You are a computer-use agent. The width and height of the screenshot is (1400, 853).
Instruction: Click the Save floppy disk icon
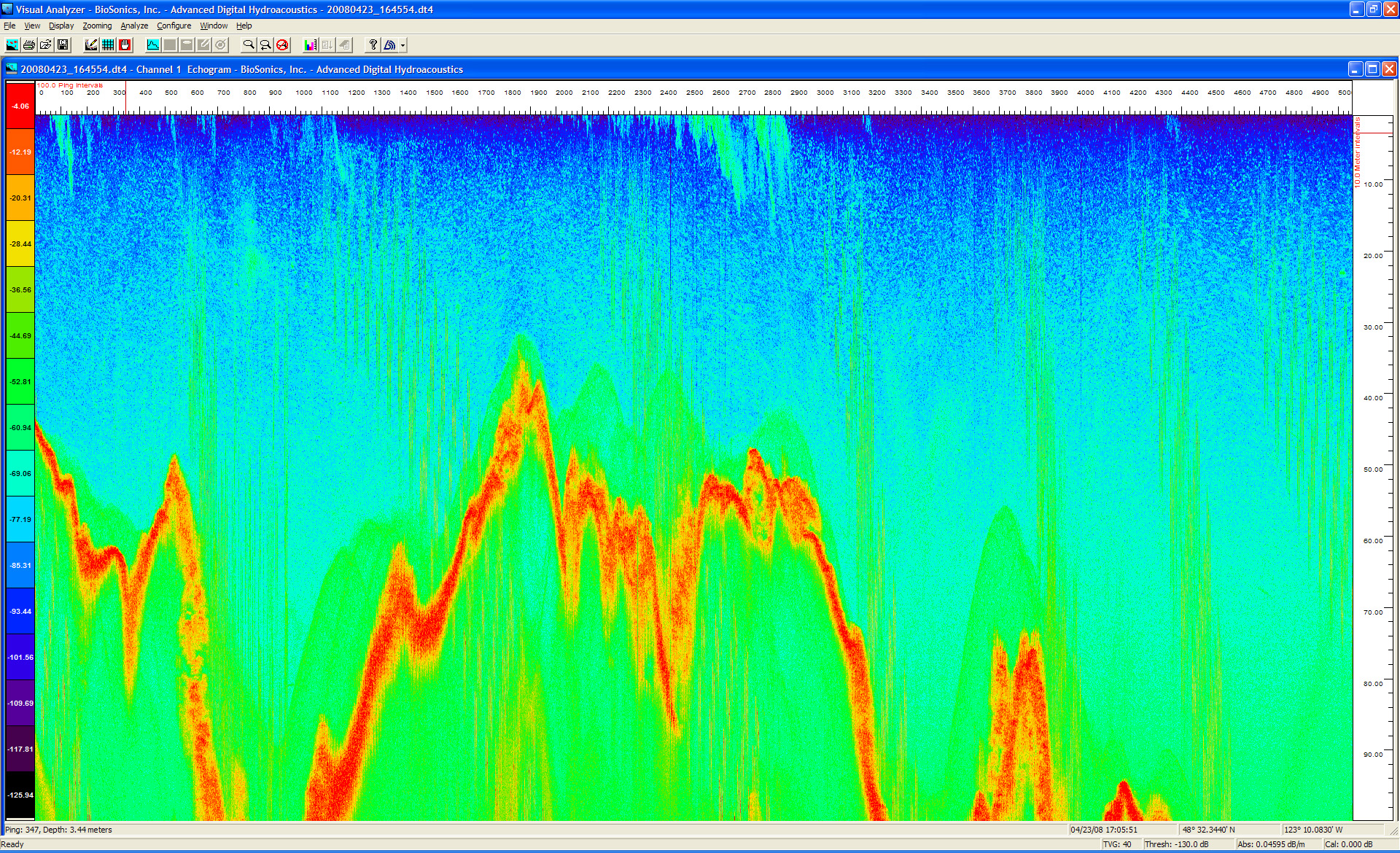63,45
